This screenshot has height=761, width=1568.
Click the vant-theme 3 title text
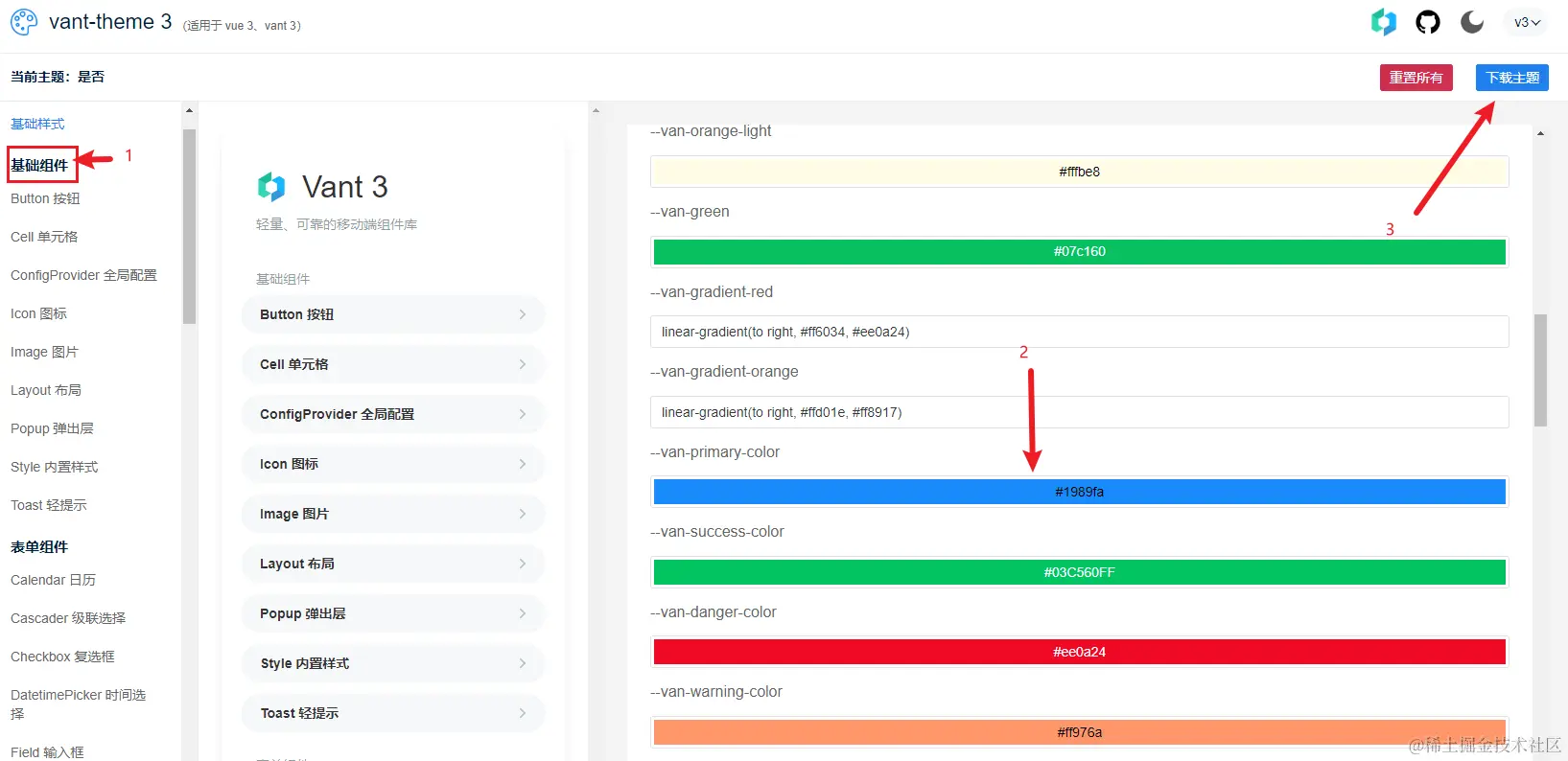point(110,22)
